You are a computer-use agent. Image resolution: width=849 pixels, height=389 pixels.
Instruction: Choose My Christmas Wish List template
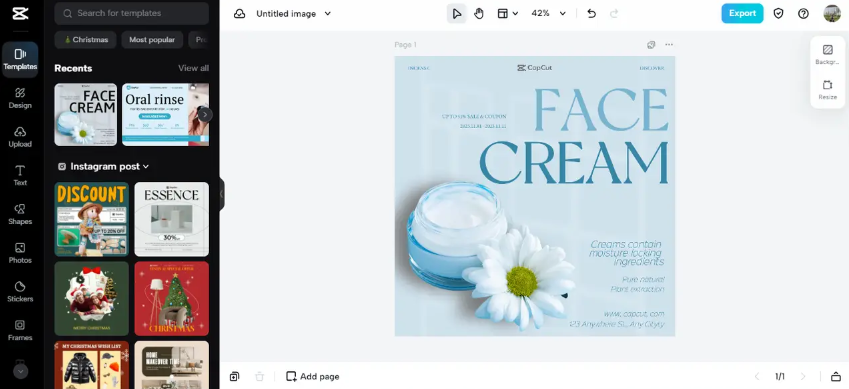coord(92,365)
